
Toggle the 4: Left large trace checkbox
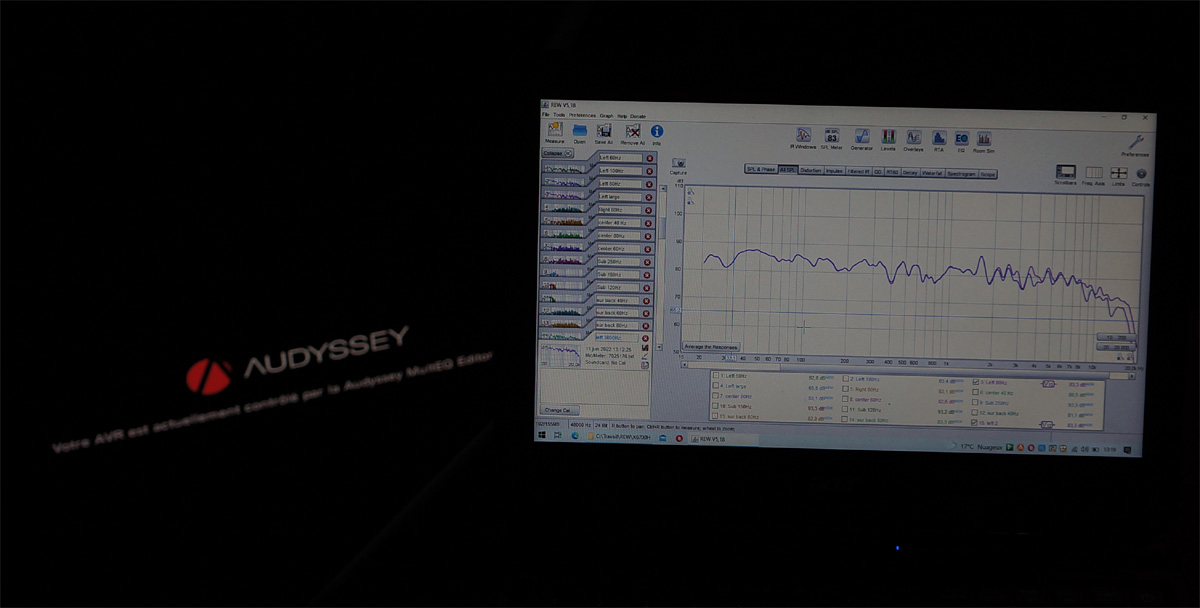point(716,386)
